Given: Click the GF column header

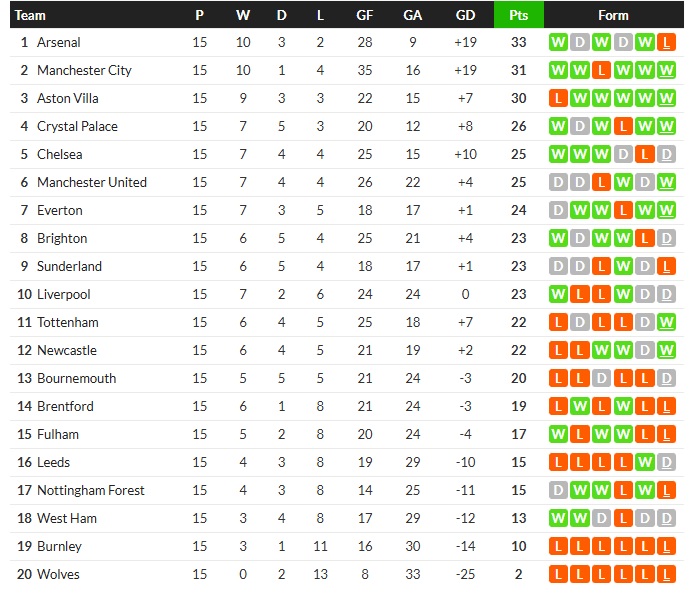Looking at the screenshot, I should 365,15.
